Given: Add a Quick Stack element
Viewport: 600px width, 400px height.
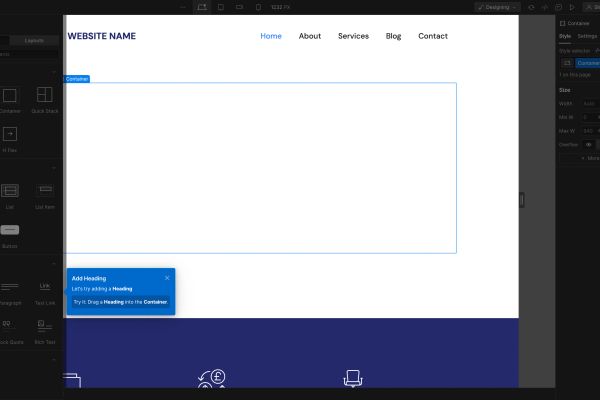Looking at the screenshot, I should tap(45, 100).
